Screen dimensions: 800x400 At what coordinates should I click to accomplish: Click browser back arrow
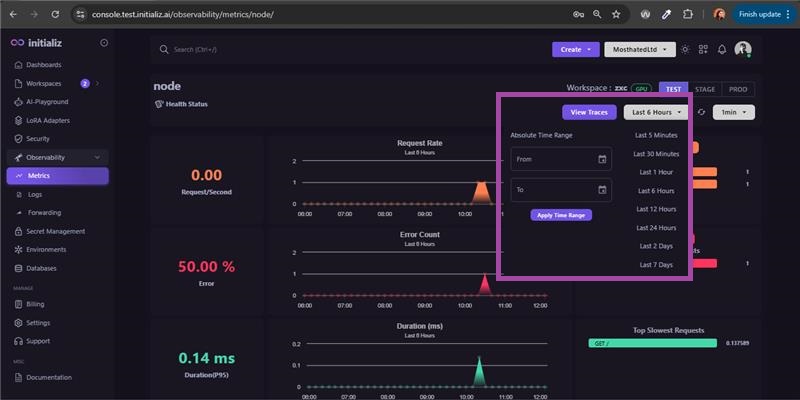(13, 14)
